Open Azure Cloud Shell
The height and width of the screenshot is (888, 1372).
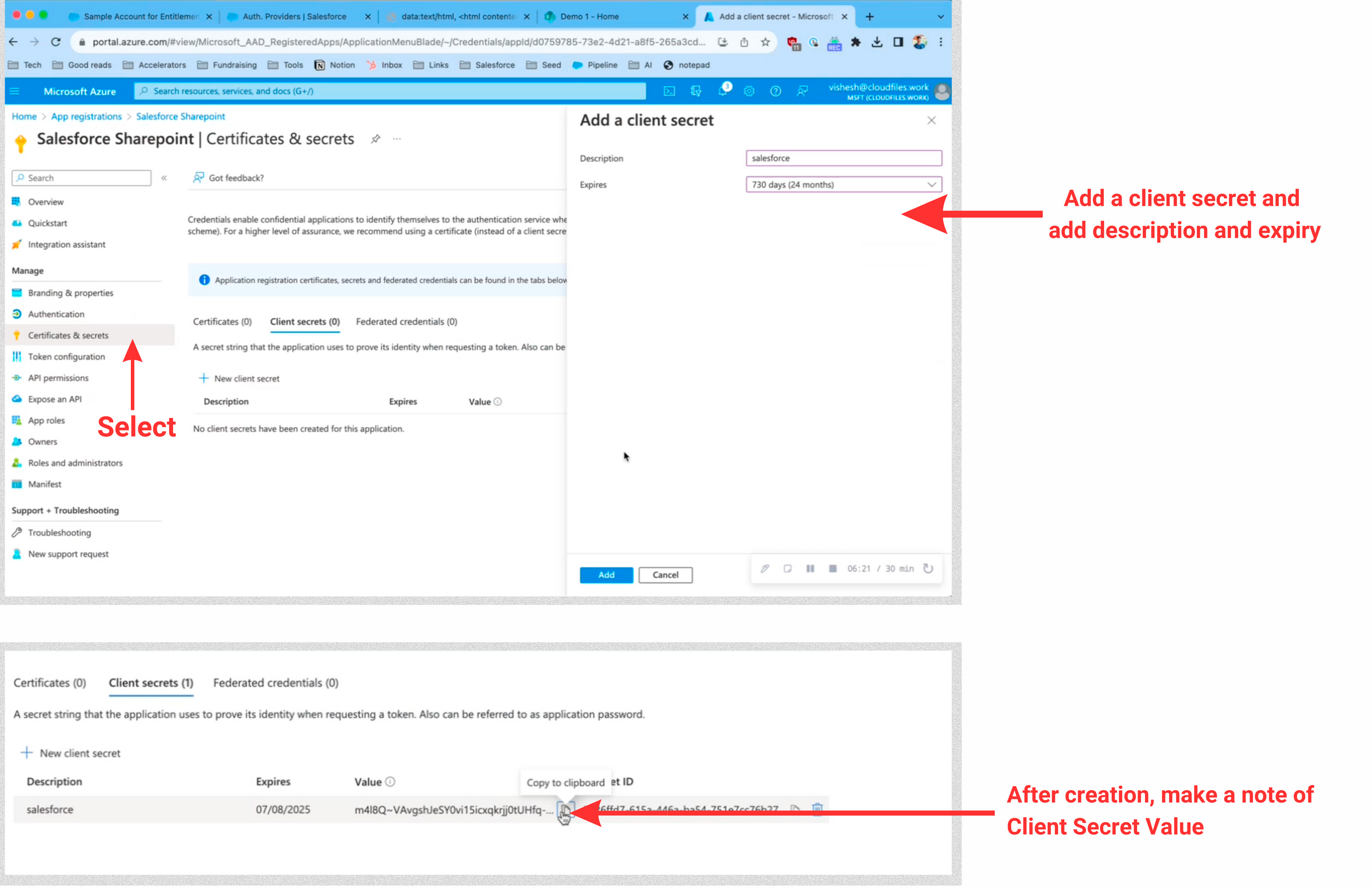click(669, 90)
